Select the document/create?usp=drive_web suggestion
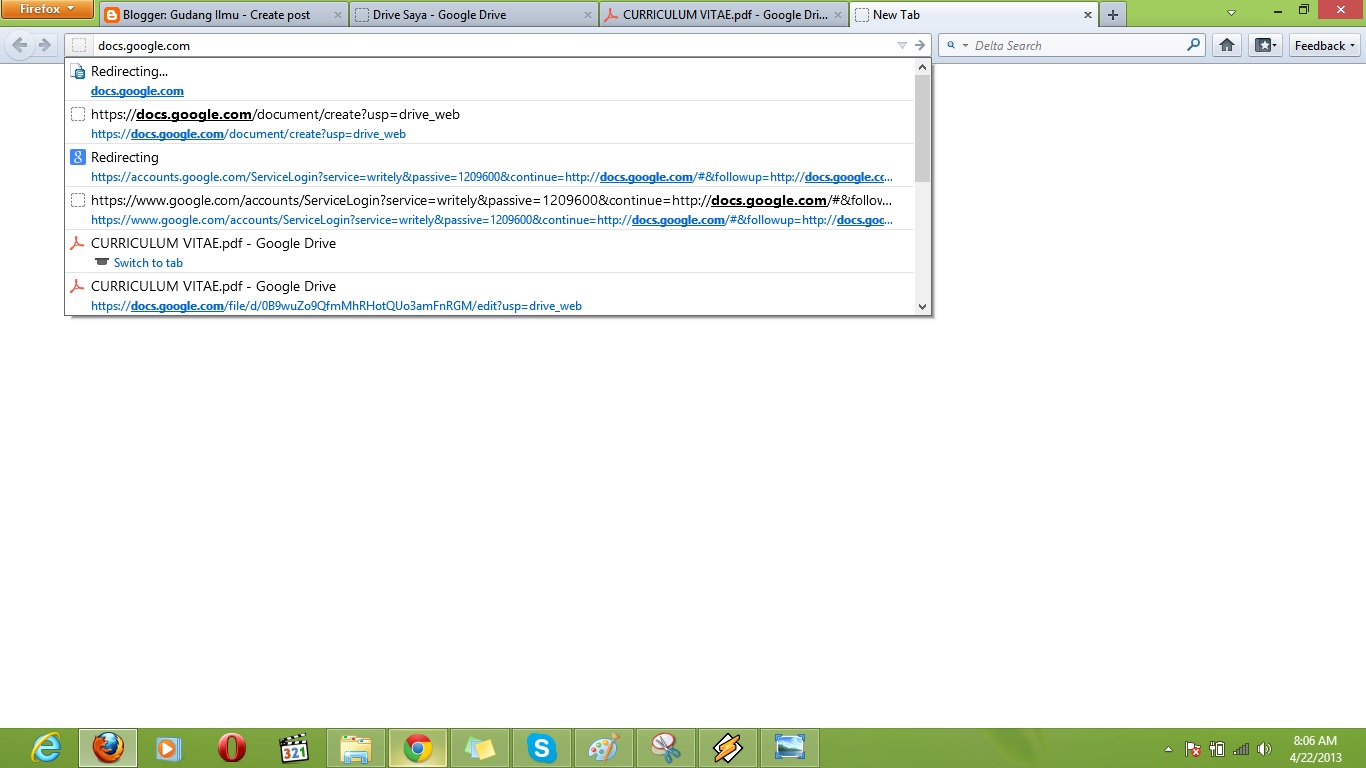Image resolution: width=1366 pixels, height=768 pixels. coord(490,123)
